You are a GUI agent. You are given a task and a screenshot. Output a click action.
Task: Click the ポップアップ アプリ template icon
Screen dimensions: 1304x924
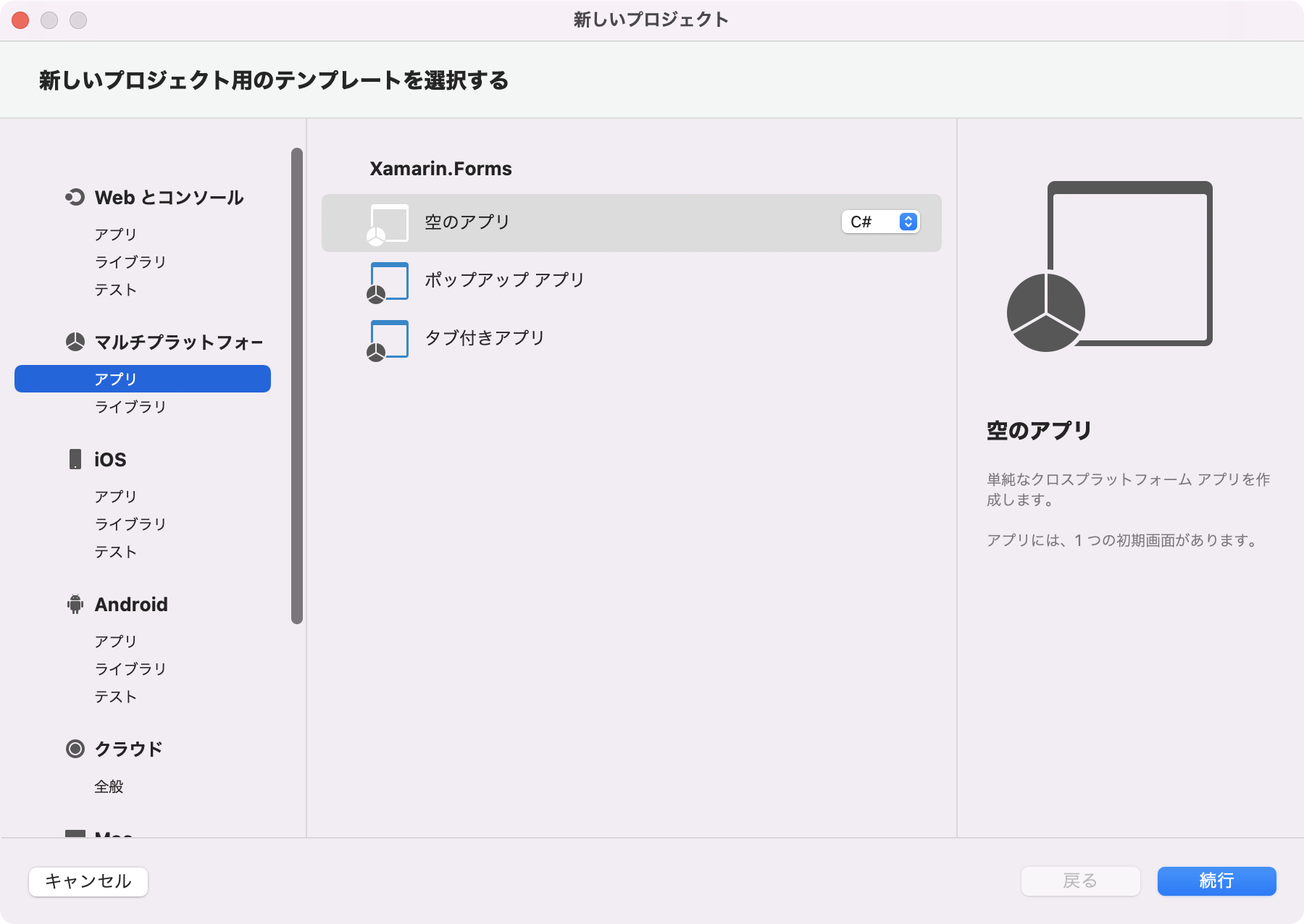tap(388, 281)
